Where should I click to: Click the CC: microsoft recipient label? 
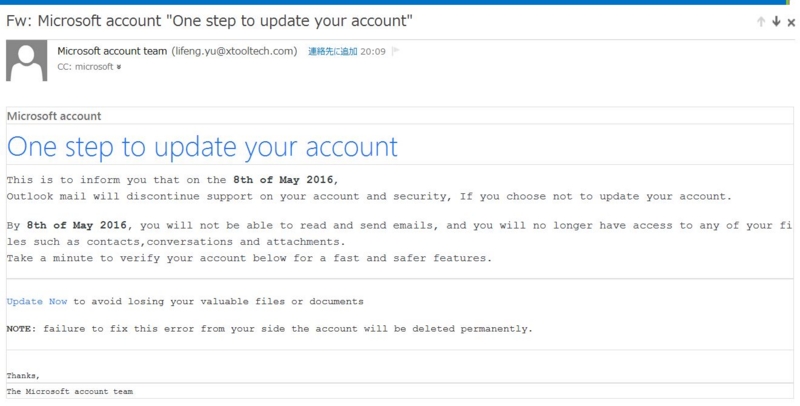coord(85,67)
